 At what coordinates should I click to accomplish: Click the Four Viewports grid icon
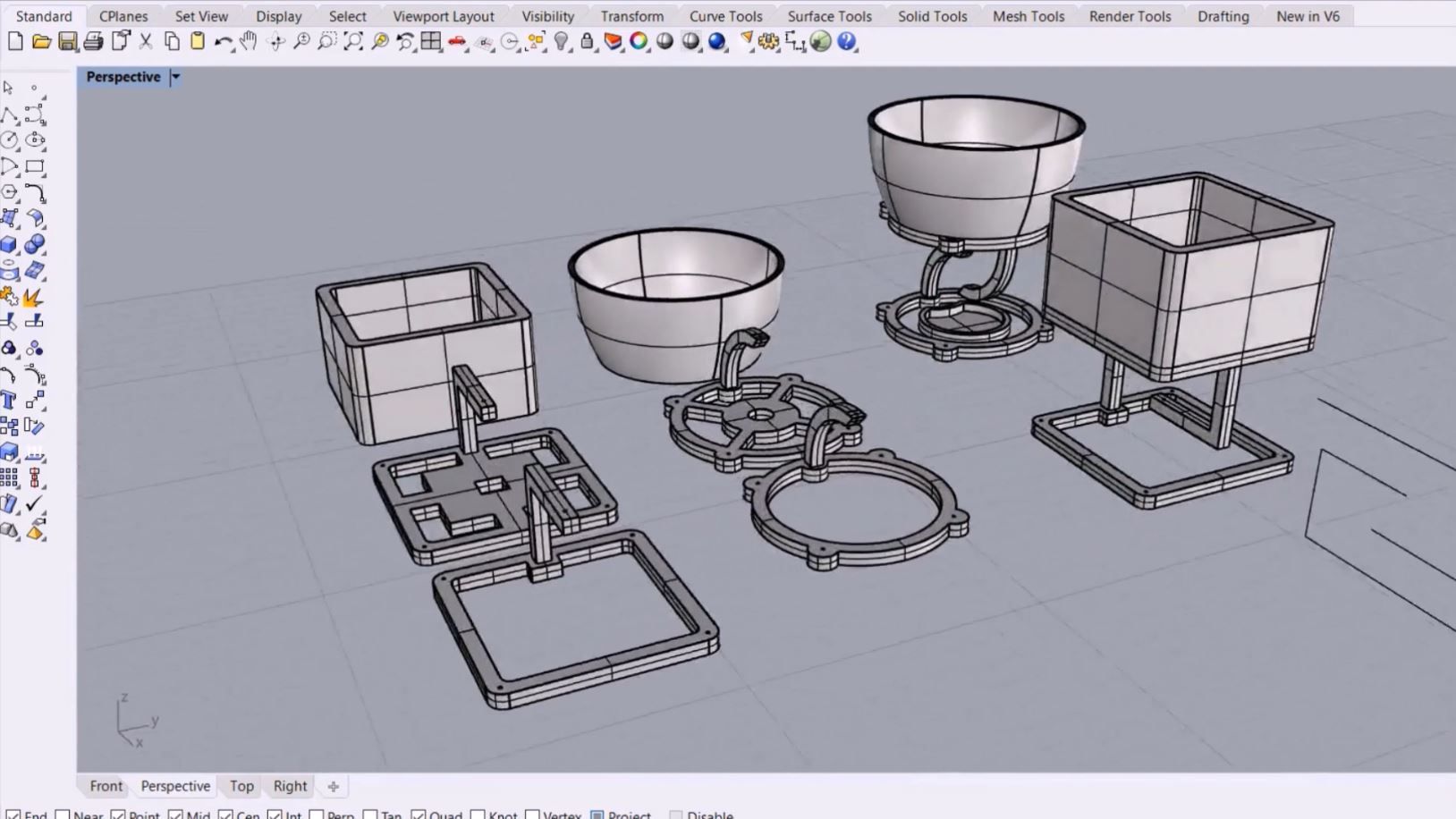(x=431, y=41)
